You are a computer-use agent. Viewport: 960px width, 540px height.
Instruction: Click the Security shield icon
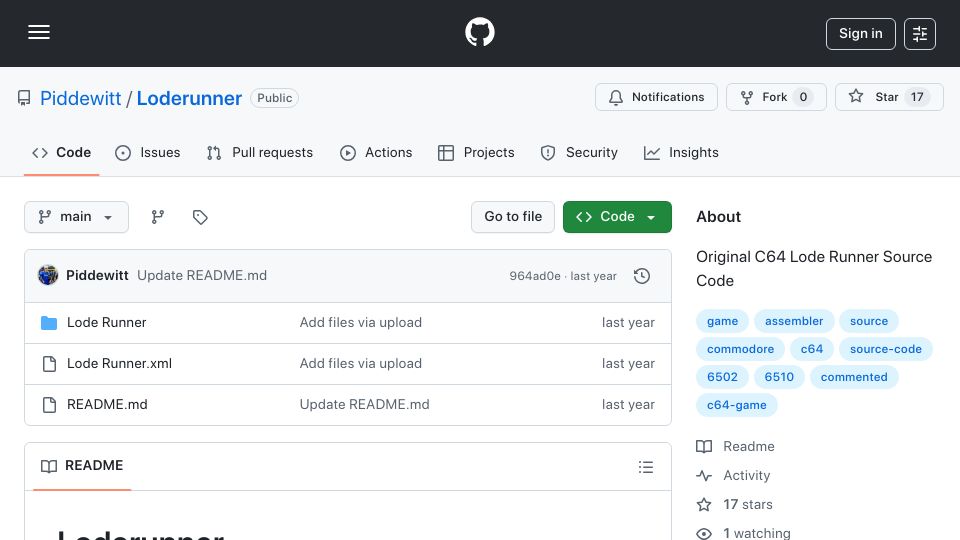pyautogui.click(x=548, y=153)
